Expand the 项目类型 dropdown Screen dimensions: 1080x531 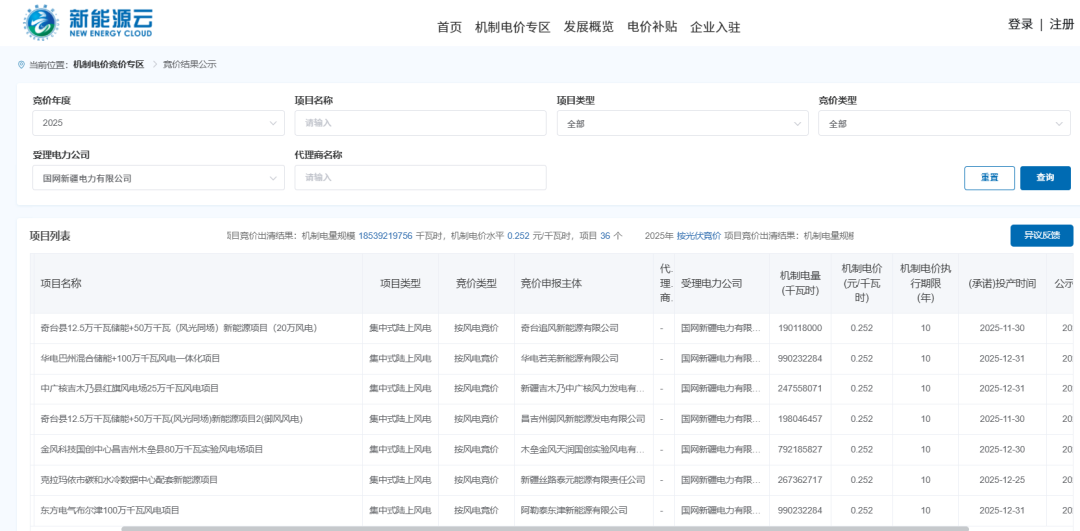pos(682,123)
